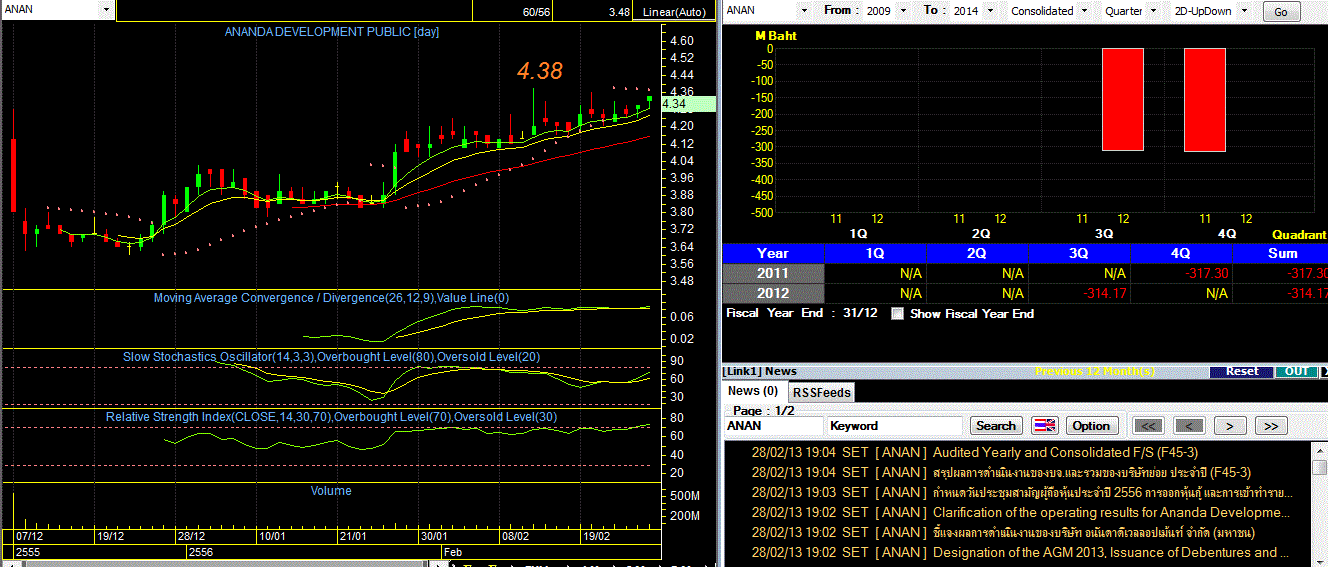The image size is (1328, 567).
Task: Click the ANAN symbol field in news search
Action: pyautogui.click(x=774, y=426)
